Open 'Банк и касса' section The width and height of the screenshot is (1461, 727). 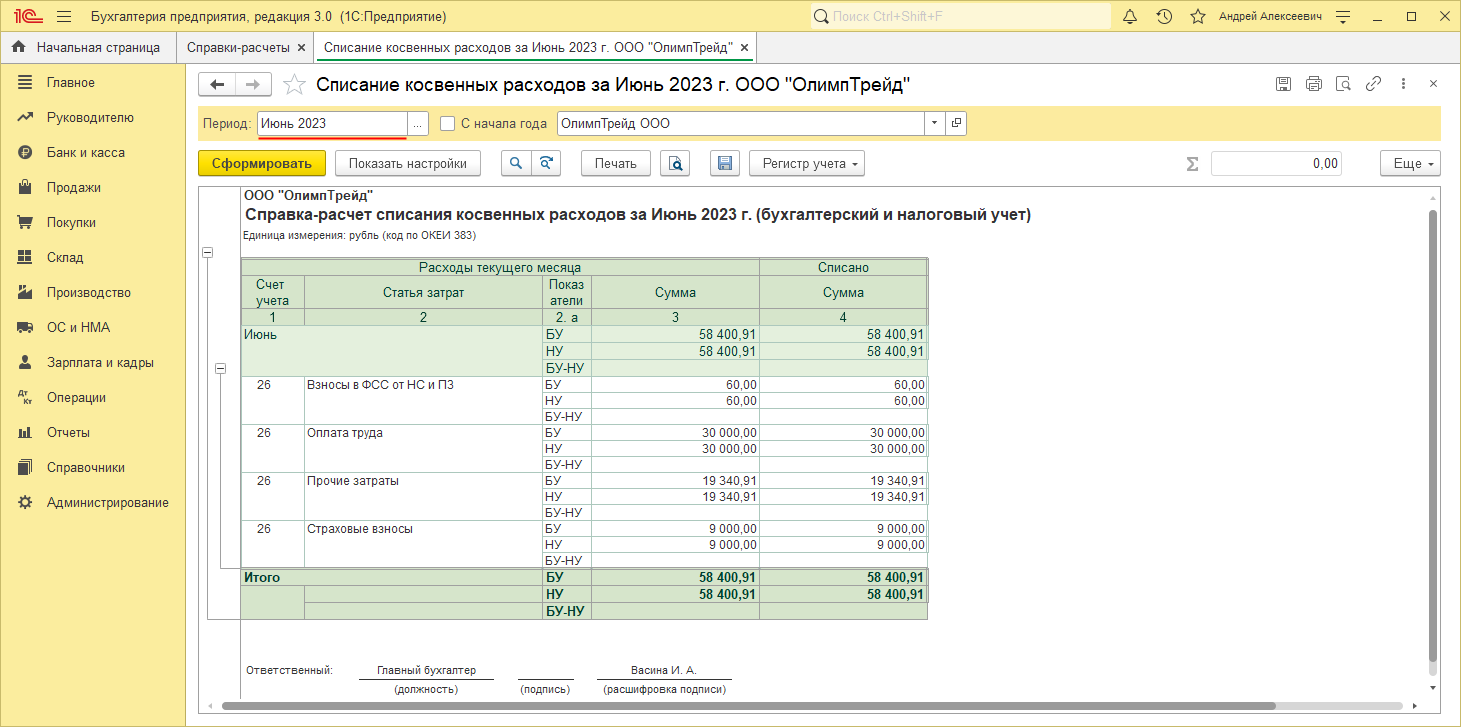click(x=85, y=153)
